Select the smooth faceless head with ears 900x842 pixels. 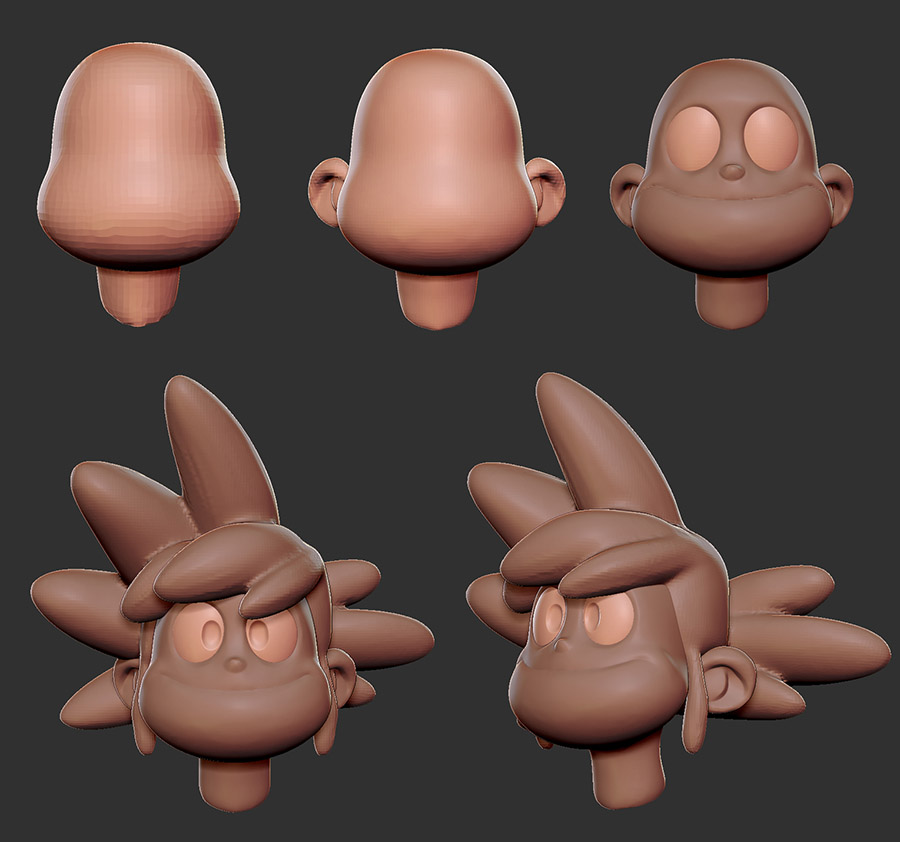point(436,189)
